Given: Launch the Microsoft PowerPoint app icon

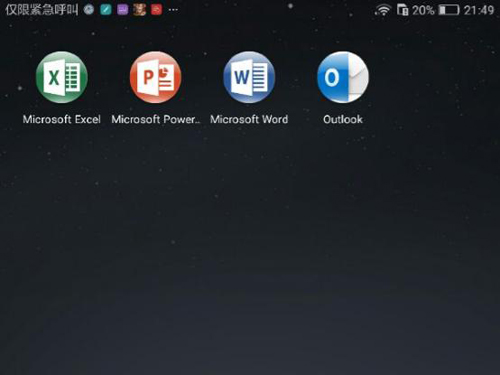Looking at the screenshot, I should point(155,77).
